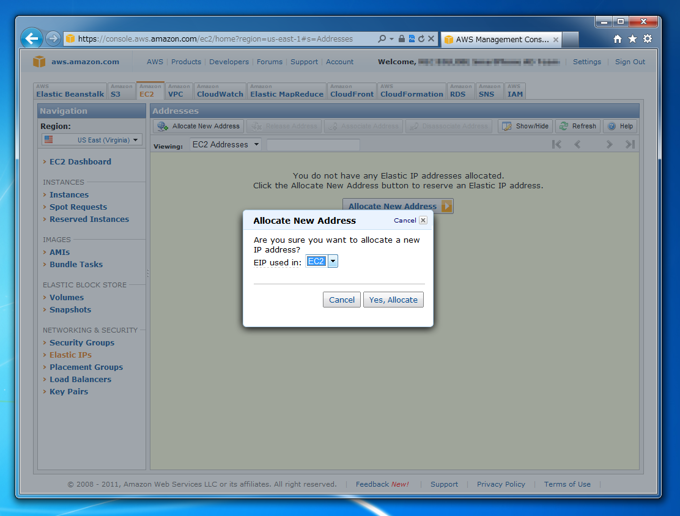The height and width of the screenshot is (516, 680).
Task: Switch to the CloudWatch tab
Action: [x=220, y=91]
